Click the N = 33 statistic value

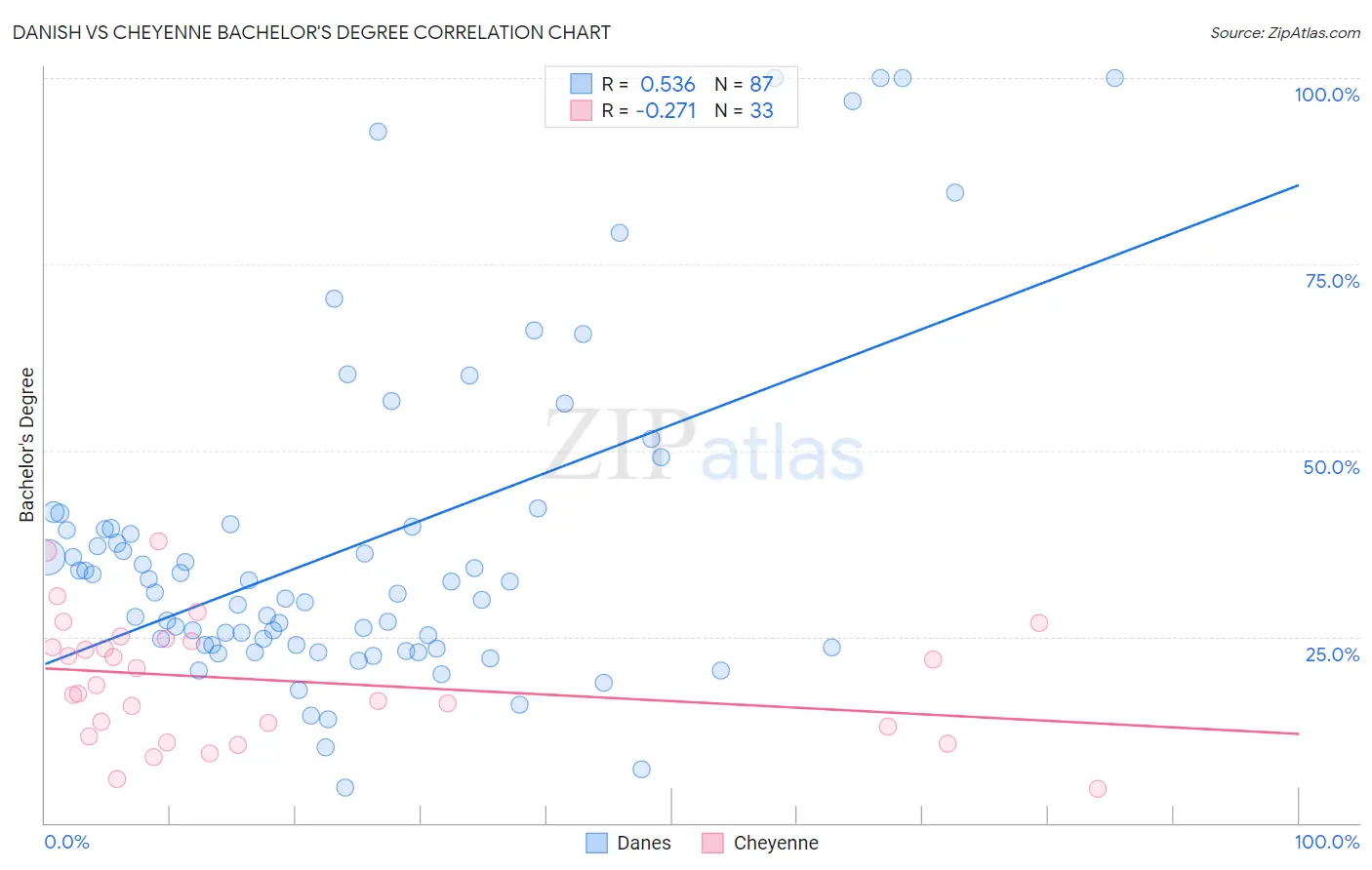point(744,110)
